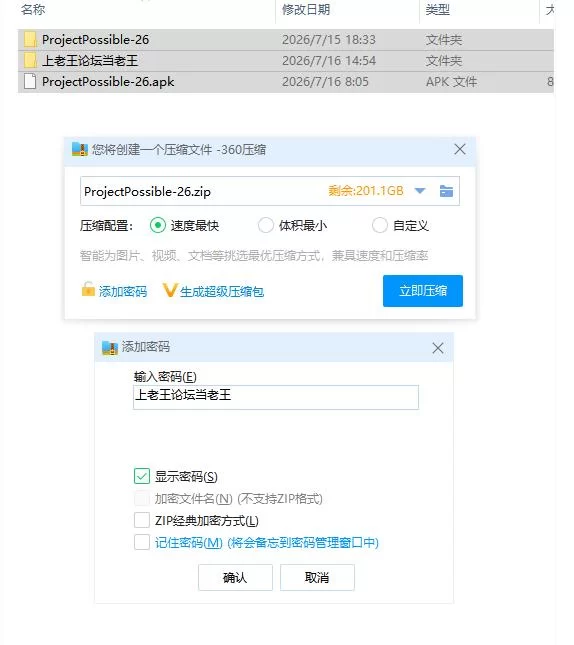Click 文件夹 type in ProjectPossible-26 row
Image resolution: width=574 pixels, height=645 pixels.
(444, 39)
